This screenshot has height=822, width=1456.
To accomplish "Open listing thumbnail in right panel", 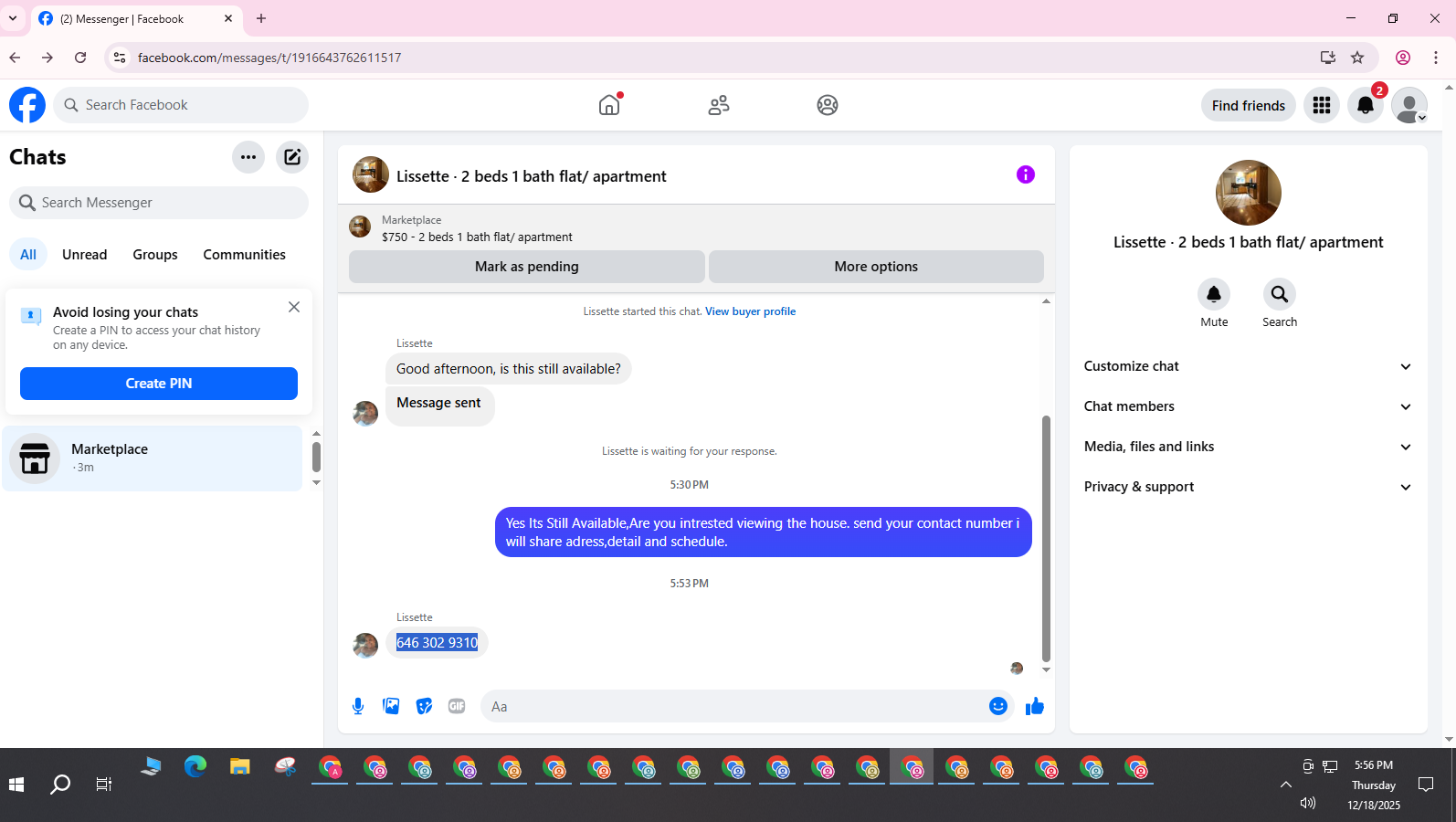I will (1248, 193).
